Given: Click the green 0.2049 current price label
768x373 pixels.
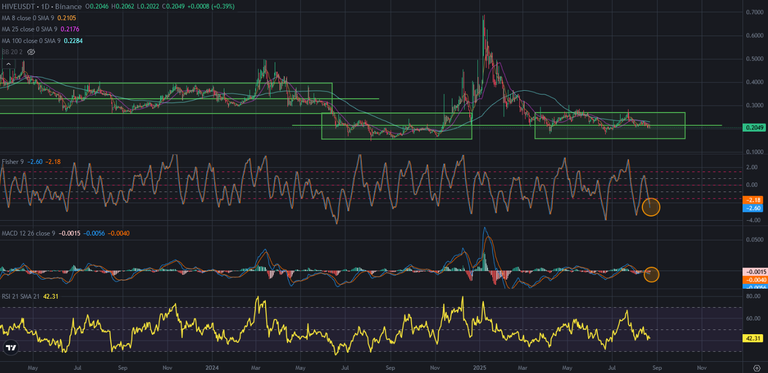Looking at the screenshot, I should 752,128.
